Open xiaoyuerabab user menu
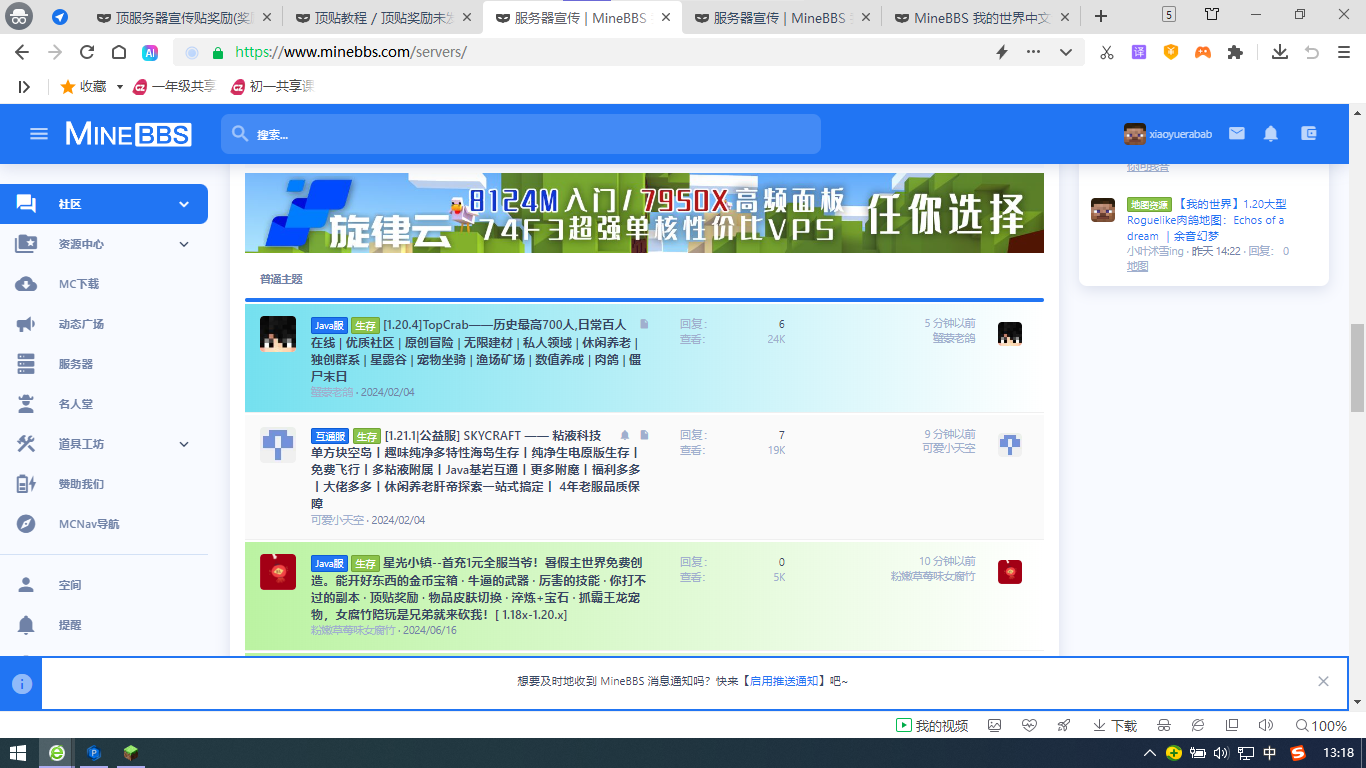The width and height of the screenshot is (1366, 768). point(1168,133)
